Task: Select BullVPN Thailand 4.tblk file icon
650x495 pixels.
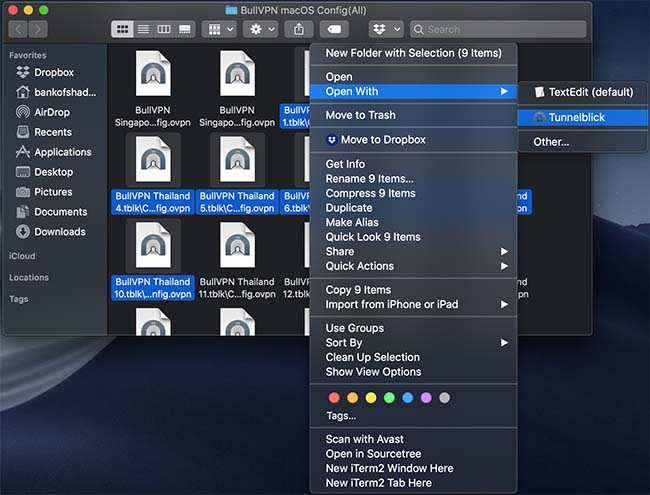Action: (x=153, y=159)
